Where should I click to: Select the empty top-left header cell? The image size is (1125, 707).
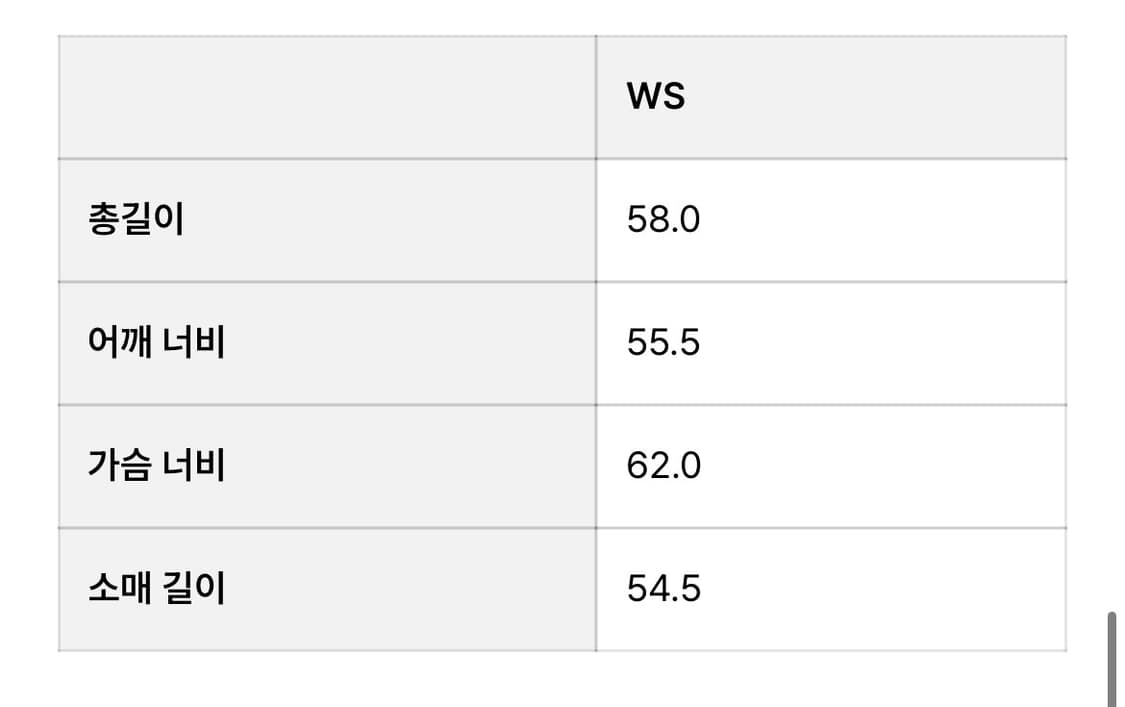(x=327, y=97)
